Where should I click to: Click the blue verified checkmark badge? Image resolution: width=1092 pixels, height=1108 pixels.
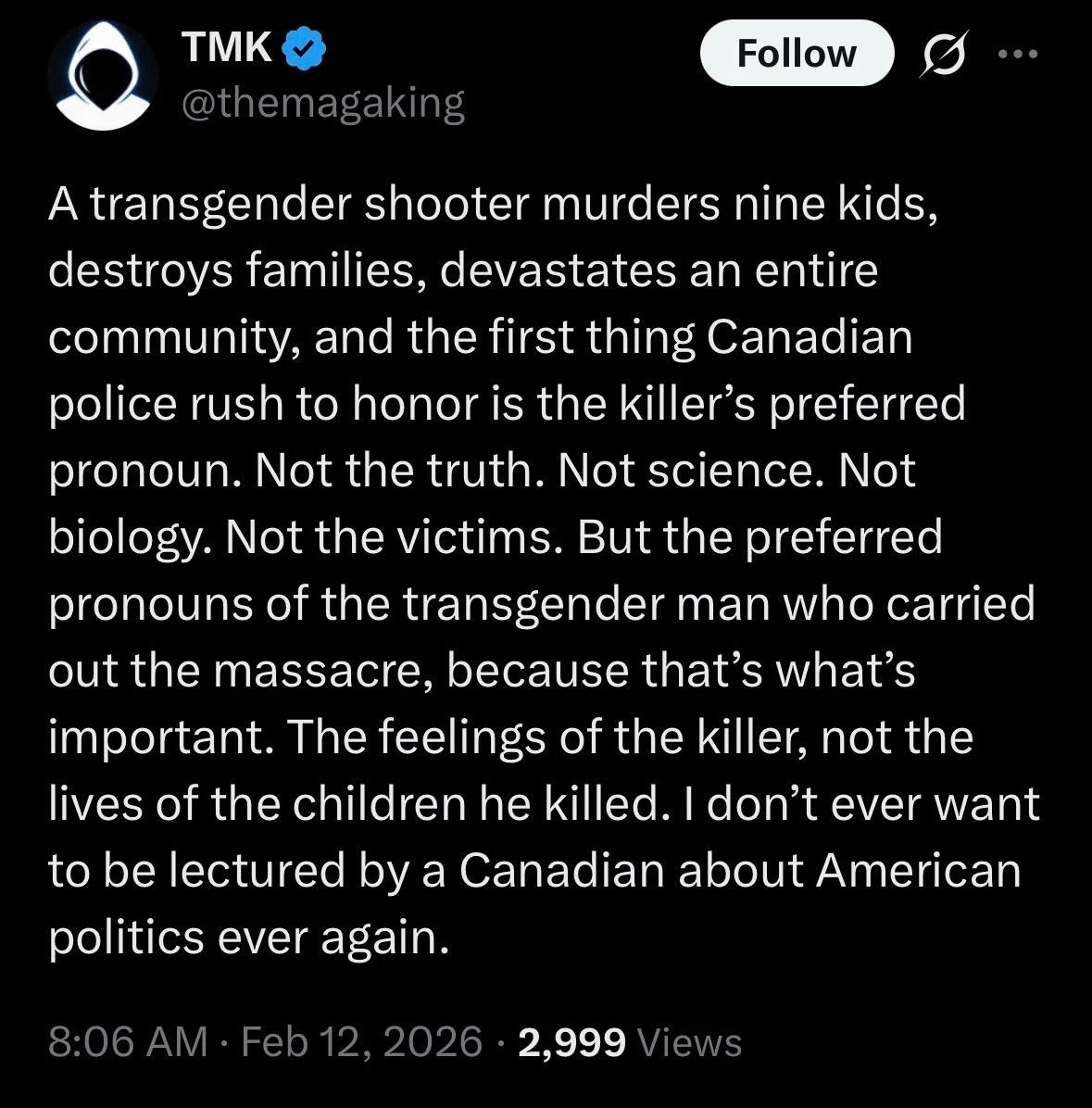(x=302, y=47)
